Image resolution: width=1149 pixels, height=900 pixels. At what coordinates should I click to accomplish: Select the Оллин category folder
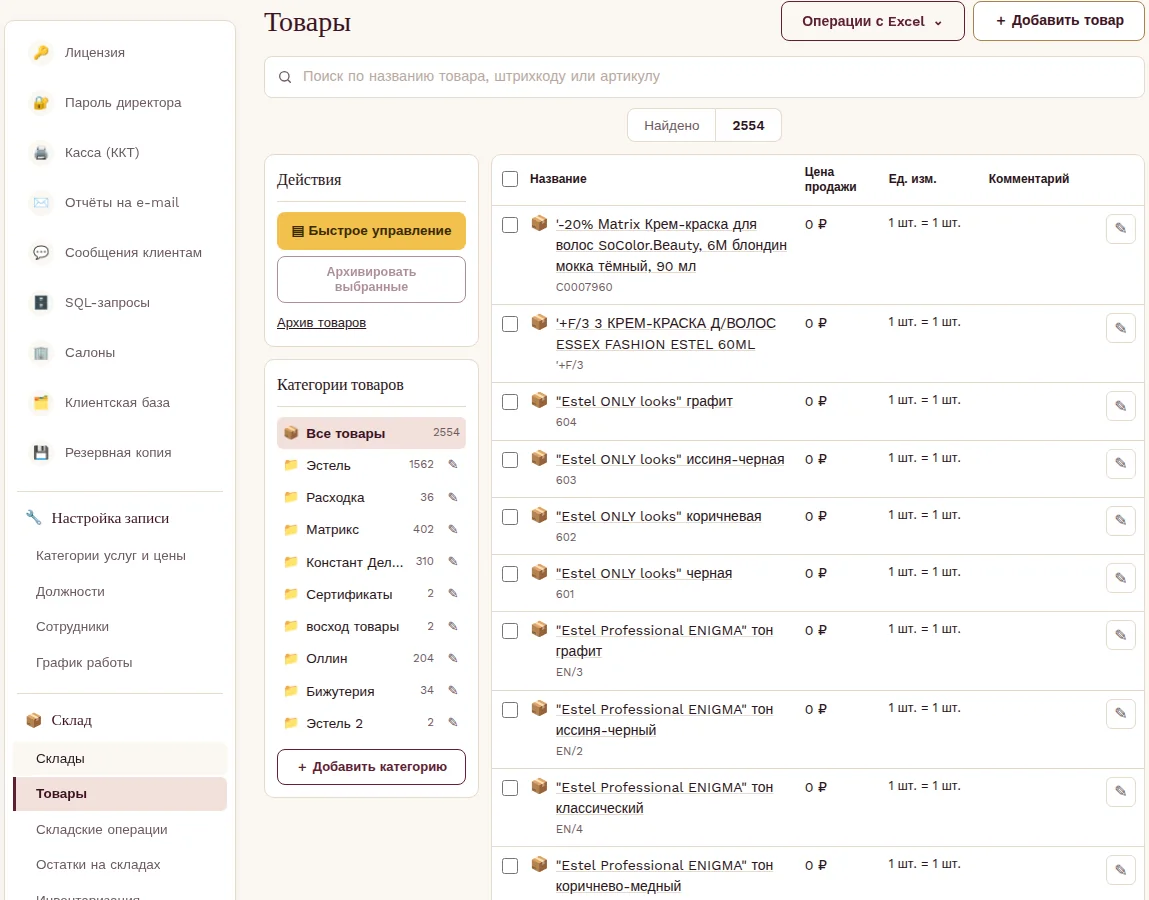point(327,658)
